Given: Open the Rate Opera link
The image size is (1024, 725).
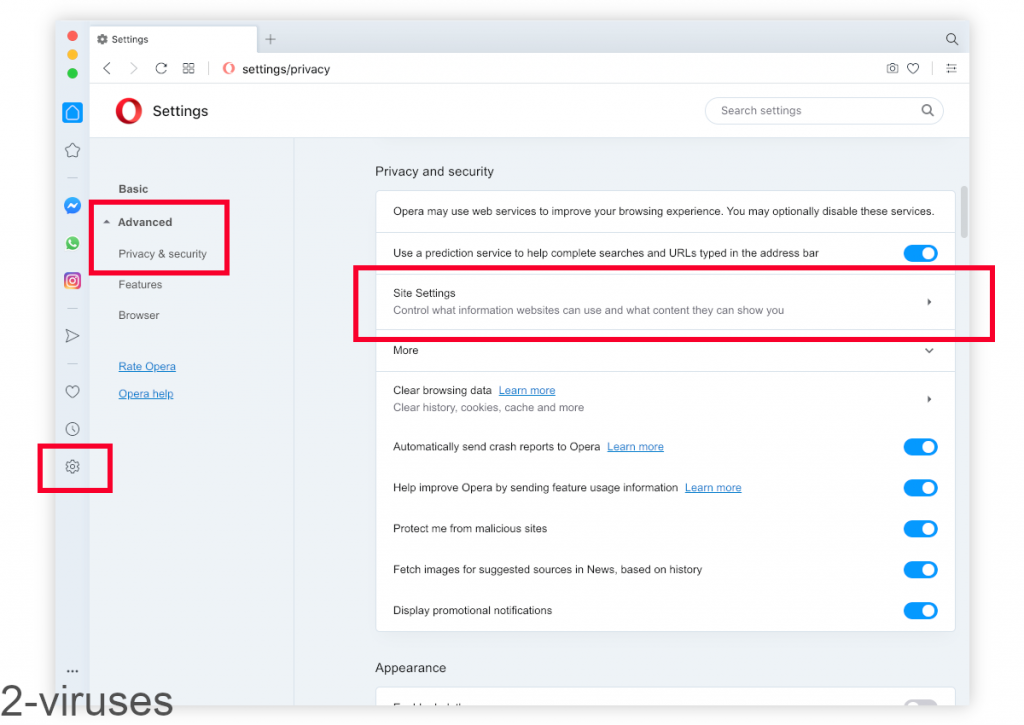Looking at the screenshot, I should tap(146, 366).
